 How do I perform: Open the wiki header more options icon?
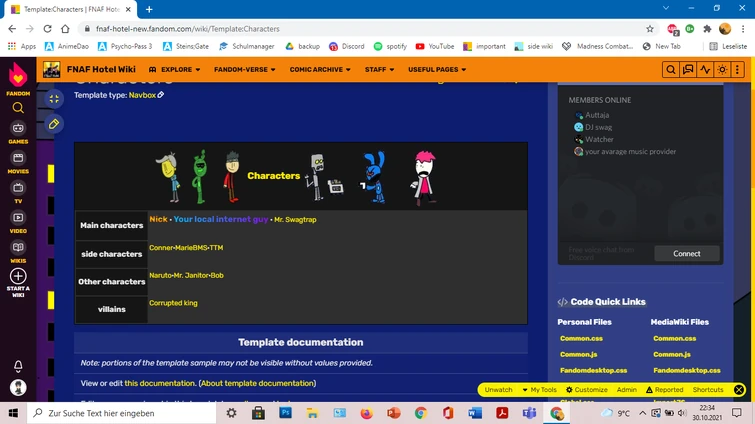pyautogui.click(x=737, y=69)
